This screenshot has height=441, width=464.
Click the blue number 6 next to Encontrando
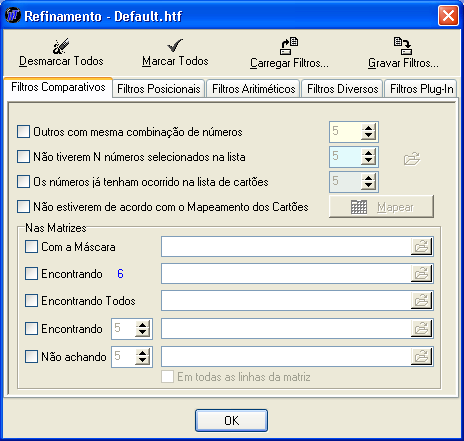120,274
